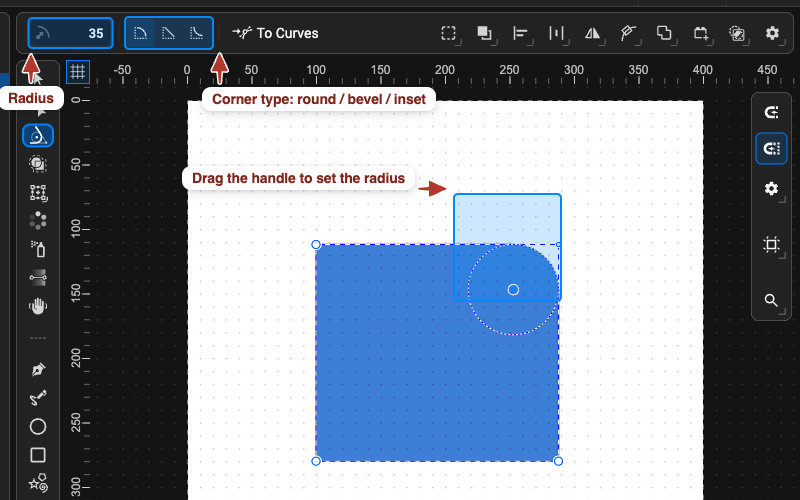The width and height of the screenshot is (800, 500).
Task: Select the transform points grid tool
Action: [38, 192]
